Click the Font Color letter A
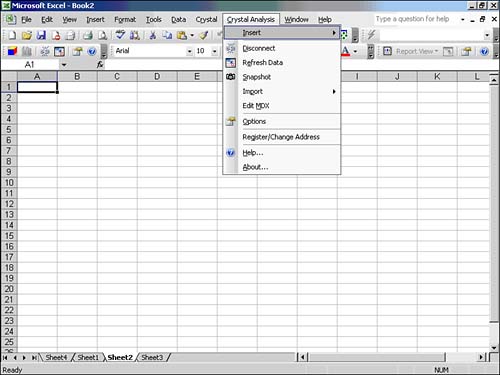 tap(345, 51)
